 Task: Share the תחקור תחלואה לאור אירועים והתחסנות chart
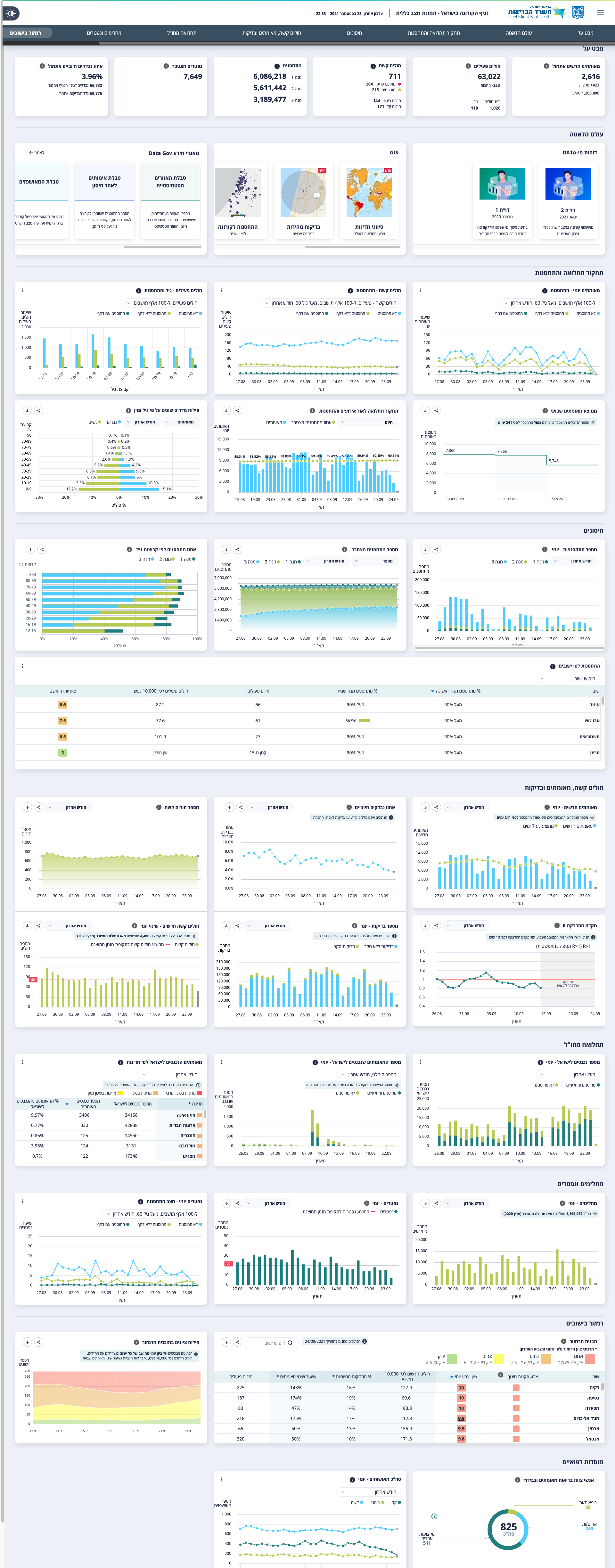coord(237,410)
